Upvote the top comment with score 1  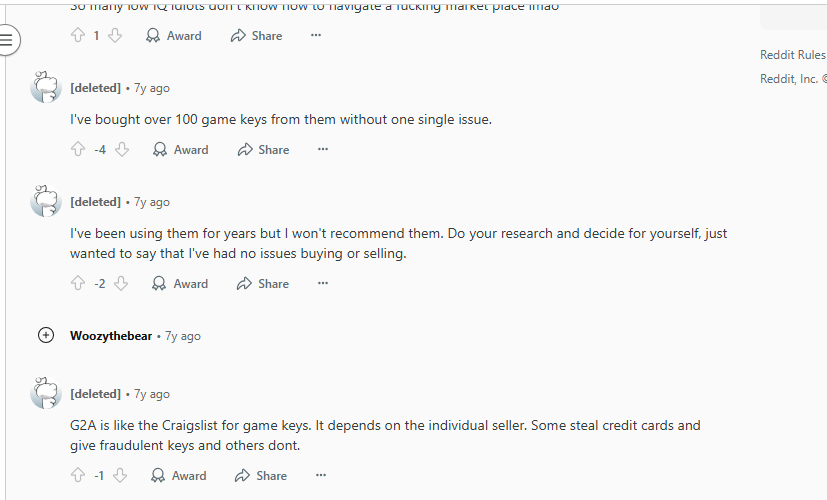[78, 36]
